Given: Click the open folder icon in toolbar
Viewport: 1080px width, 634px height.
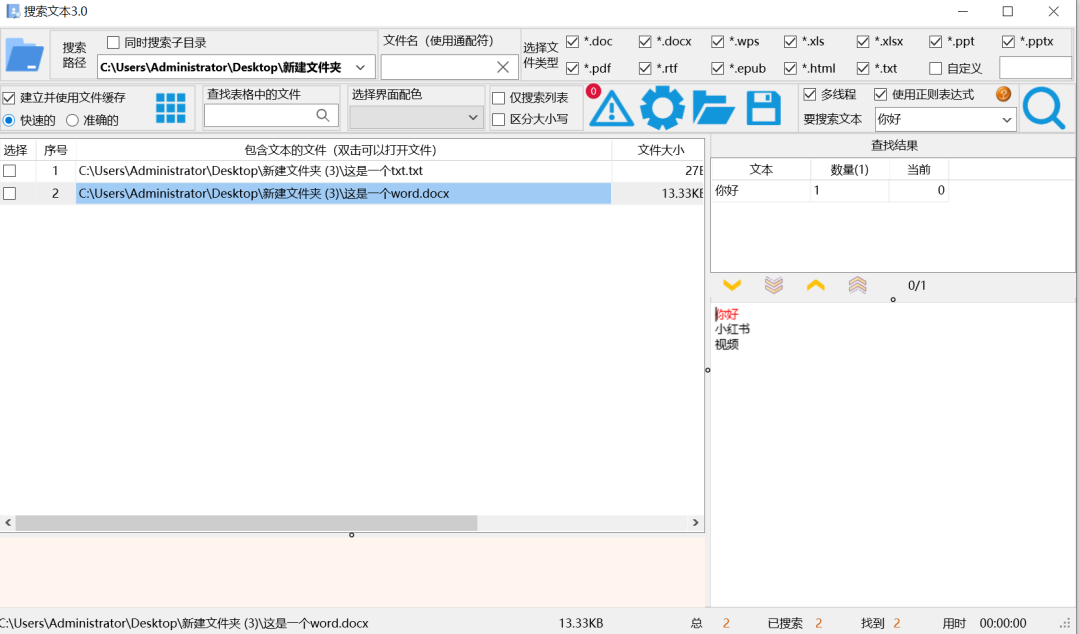Looking at the screenshot, I should pos(713,109).
